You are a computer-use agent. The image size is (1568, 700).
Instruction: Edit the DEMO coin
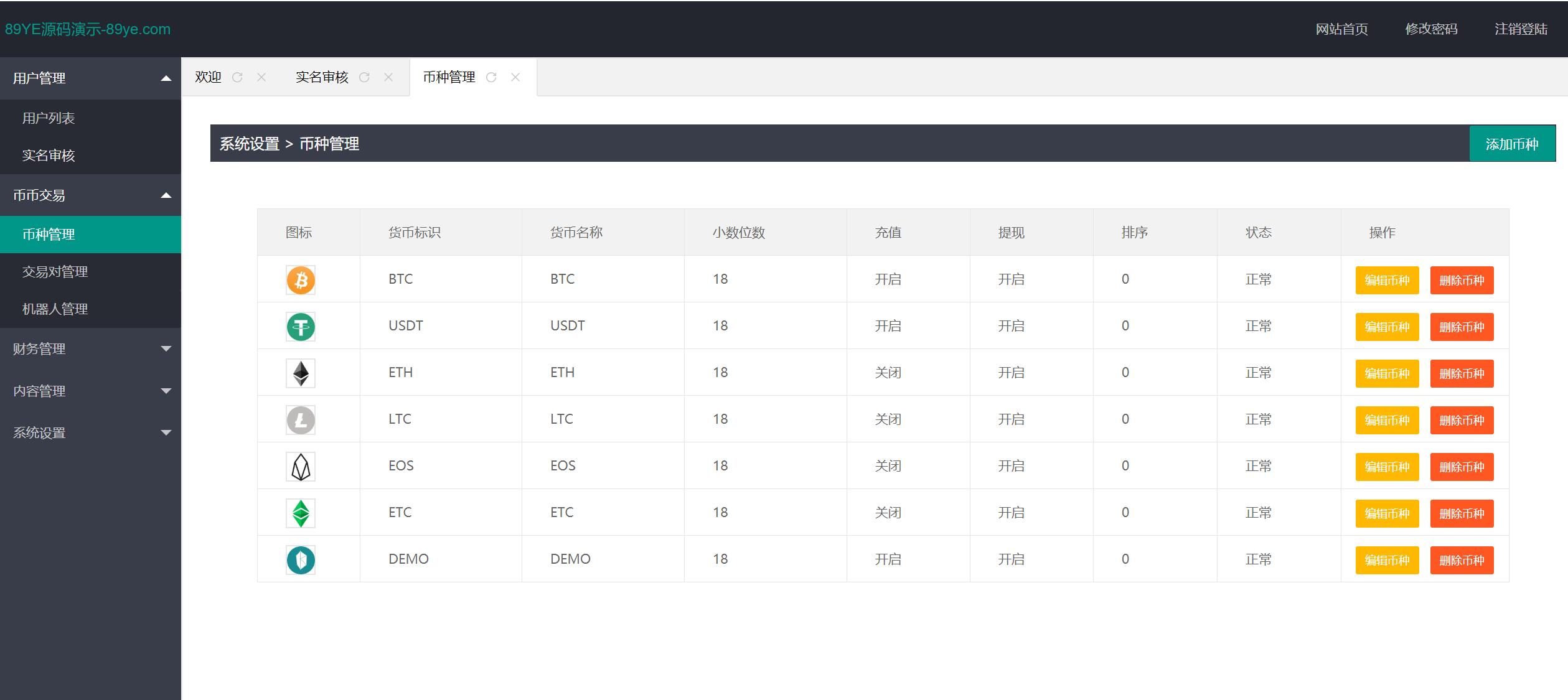[x=1387, y=560]
